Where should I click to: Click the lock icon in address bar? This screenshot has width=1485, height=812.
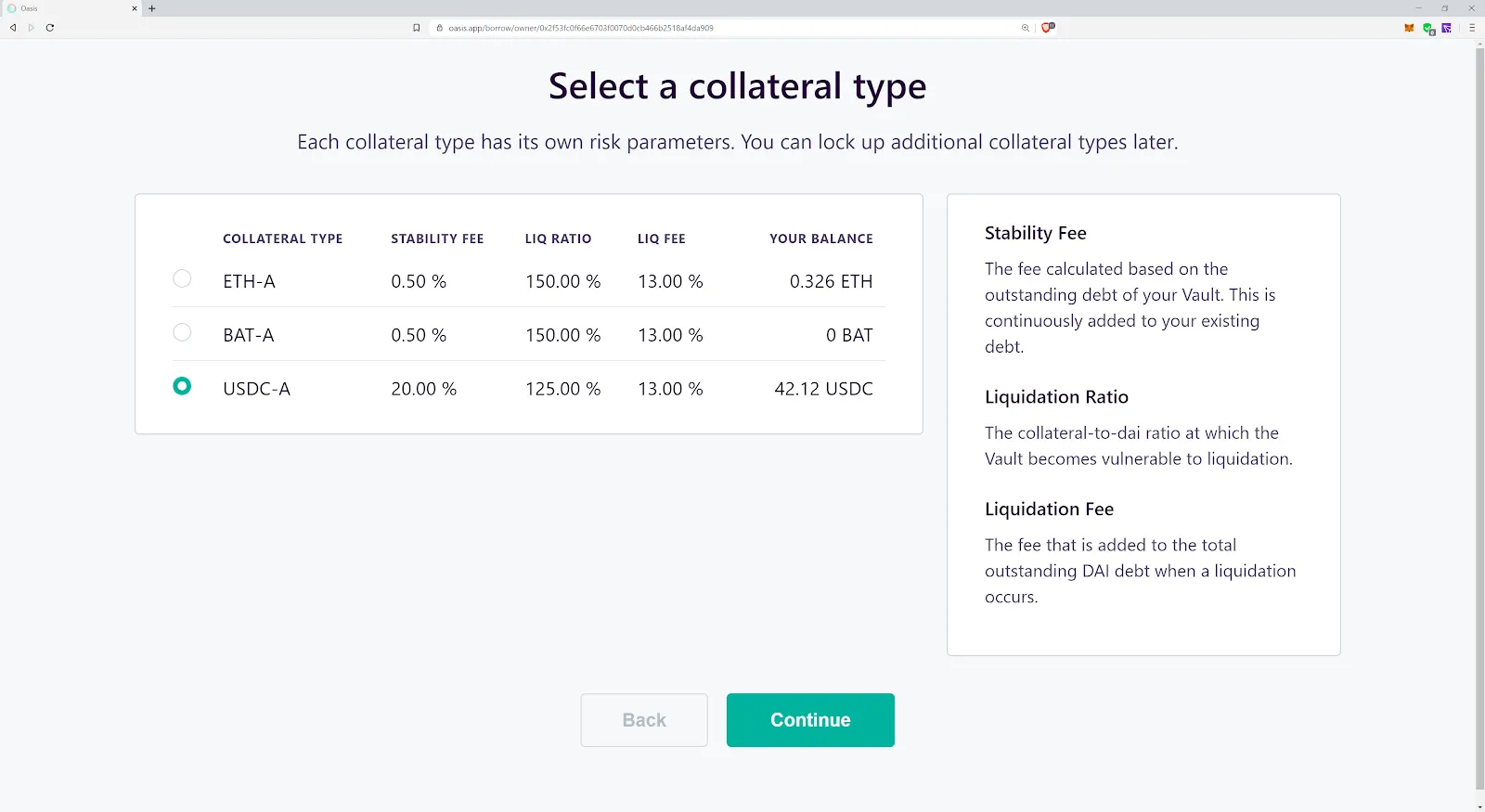click(x=440, y=28)
